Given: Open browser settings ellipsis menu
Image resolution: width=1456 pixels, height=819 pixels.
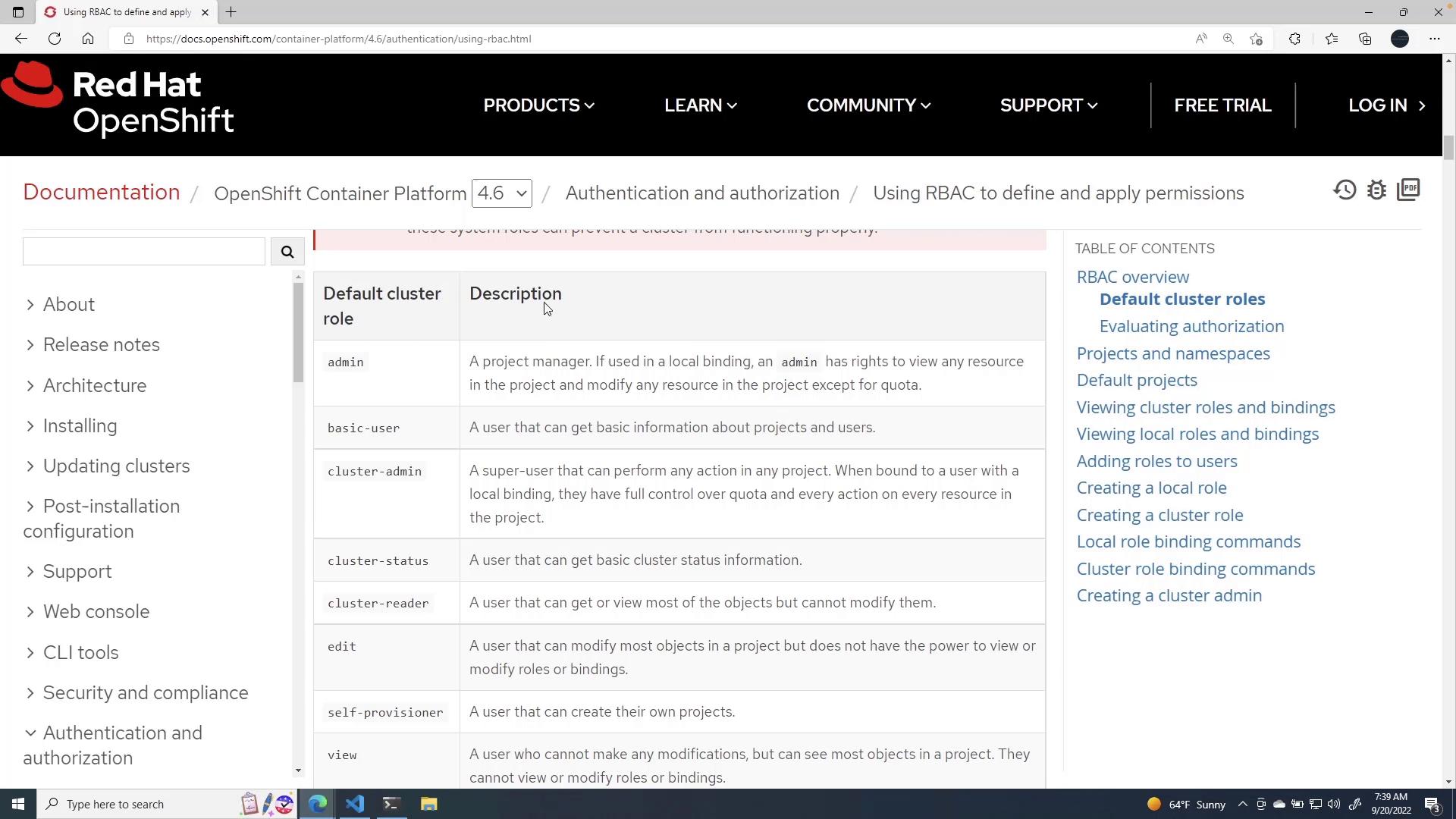Looking at the screenshot, I should click(x=1435, y=39).
